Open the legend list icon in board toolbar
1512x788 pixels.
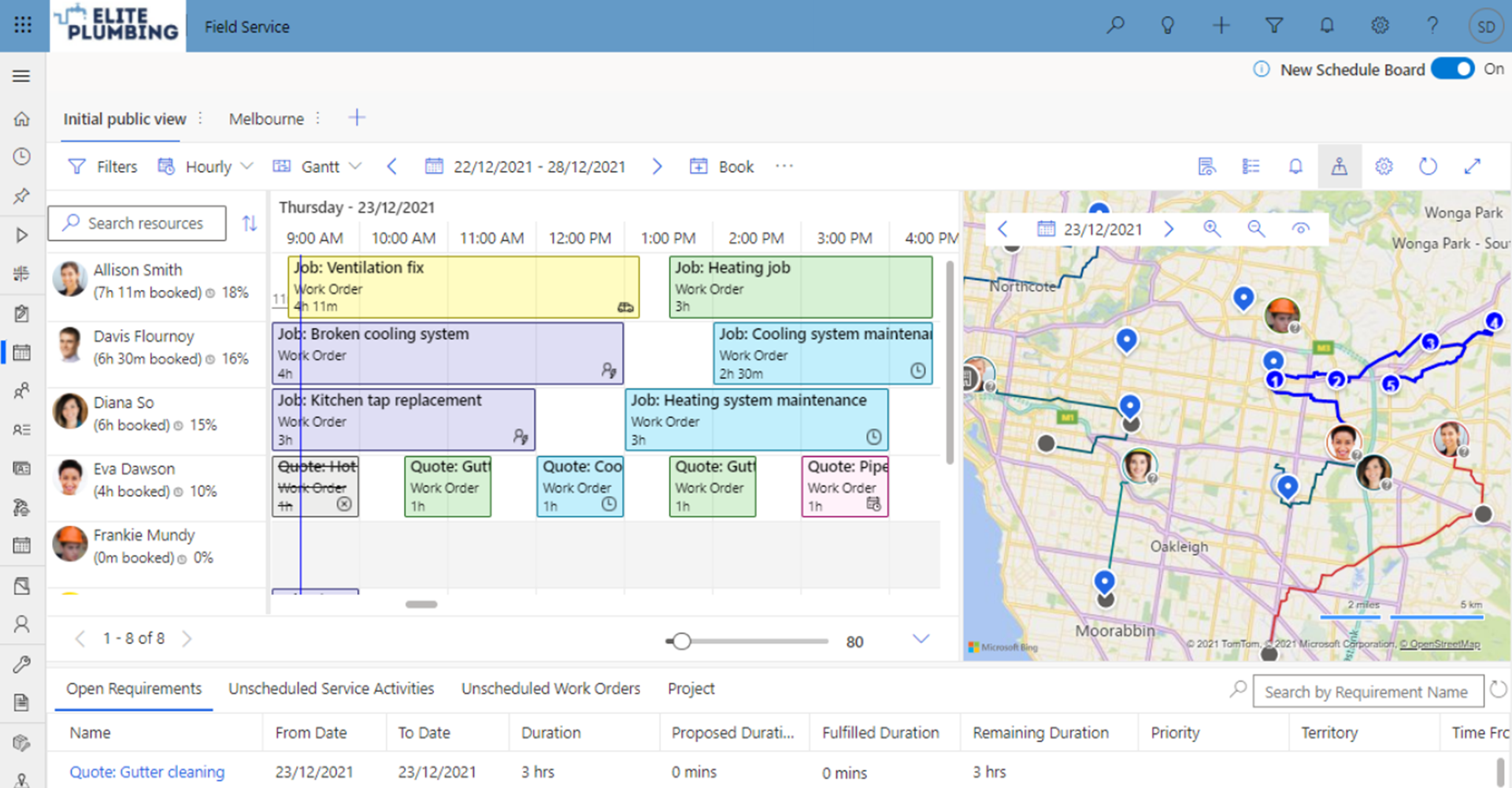tap(1251, 166)
